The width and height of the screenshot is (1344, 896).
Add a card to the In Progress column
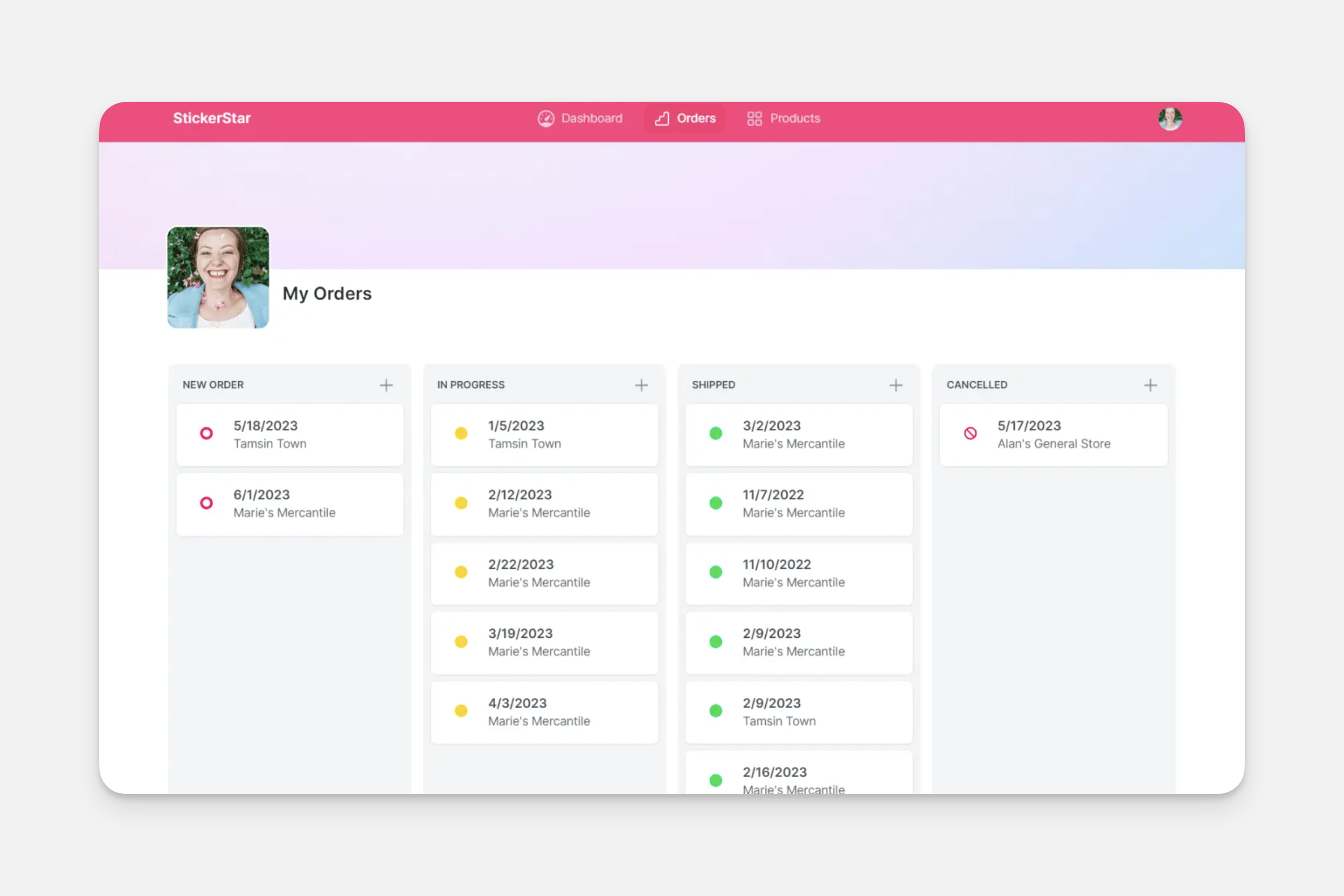coord(641,385)
